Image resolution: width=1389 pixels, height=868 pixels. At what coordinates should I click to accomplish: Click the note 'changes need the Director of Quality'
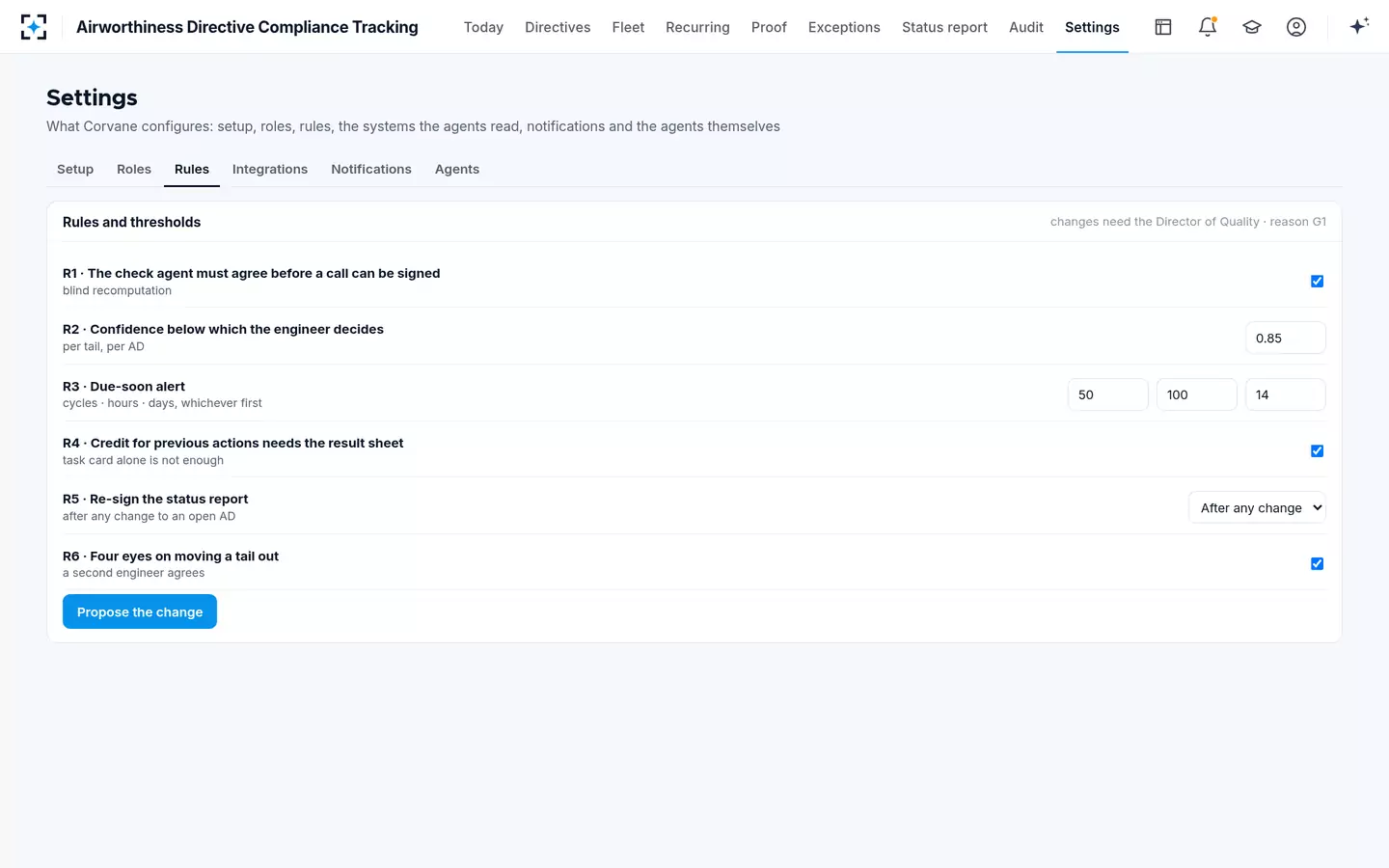1155,222
